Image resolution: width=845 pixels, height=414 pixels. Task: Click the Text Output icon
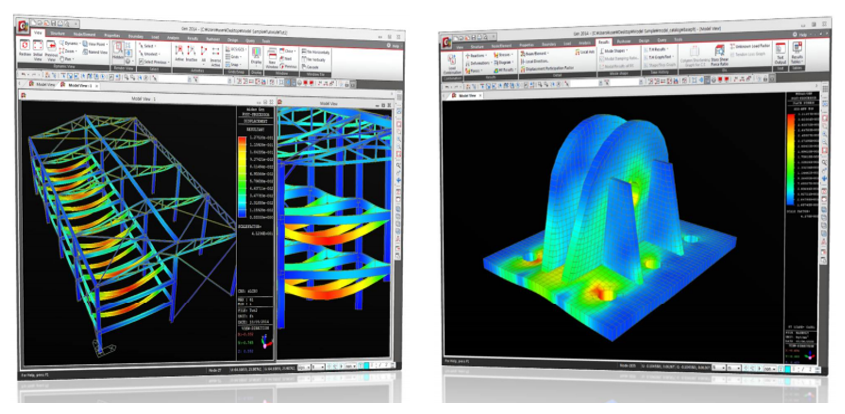click(781, 52)
